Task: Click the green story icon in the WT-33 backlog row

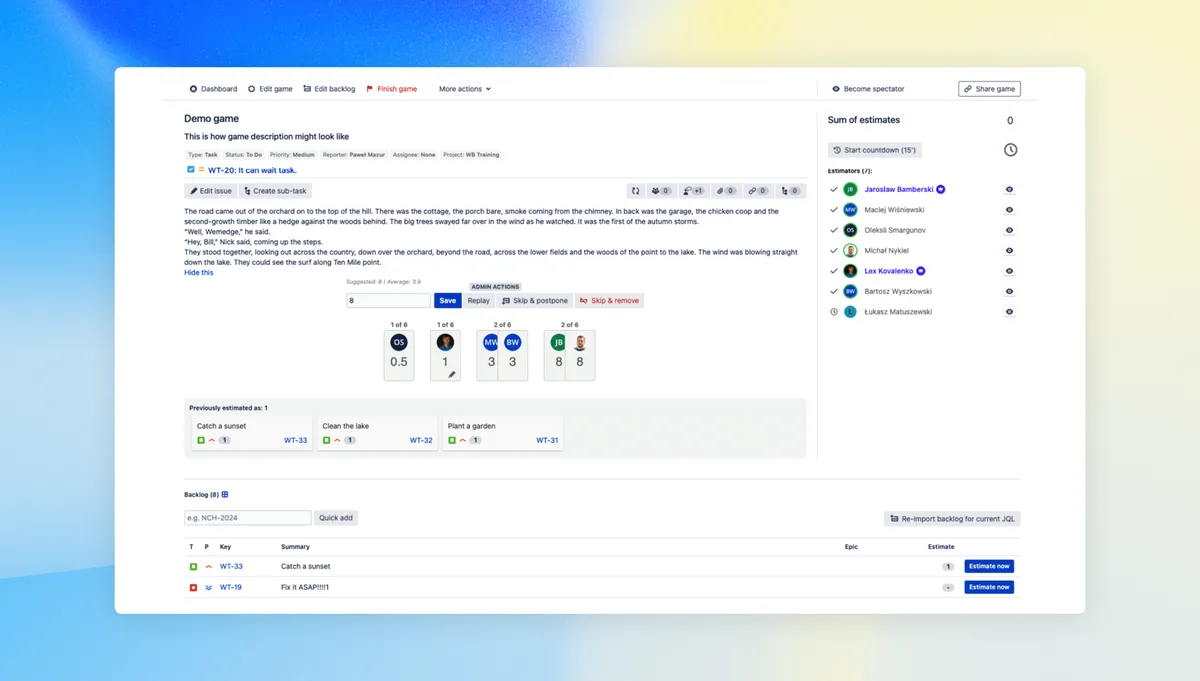Action: (193, 566)
